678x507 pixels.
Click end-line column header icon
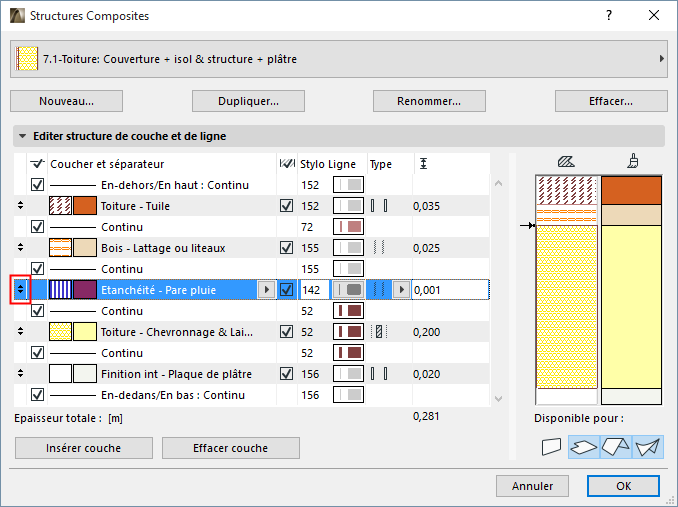(287, 163)
